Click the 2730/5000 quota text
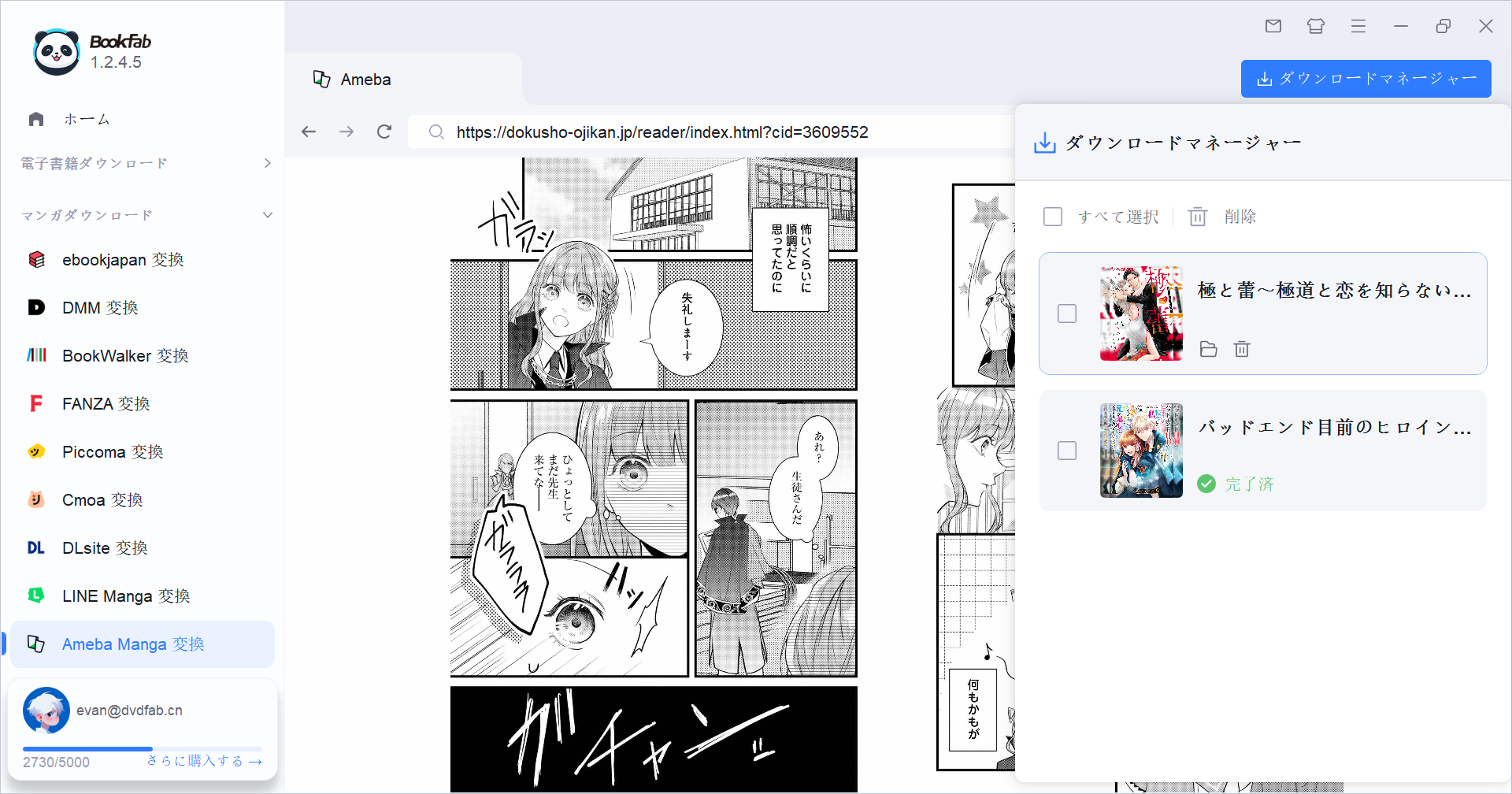 click(x=56, y=762)
